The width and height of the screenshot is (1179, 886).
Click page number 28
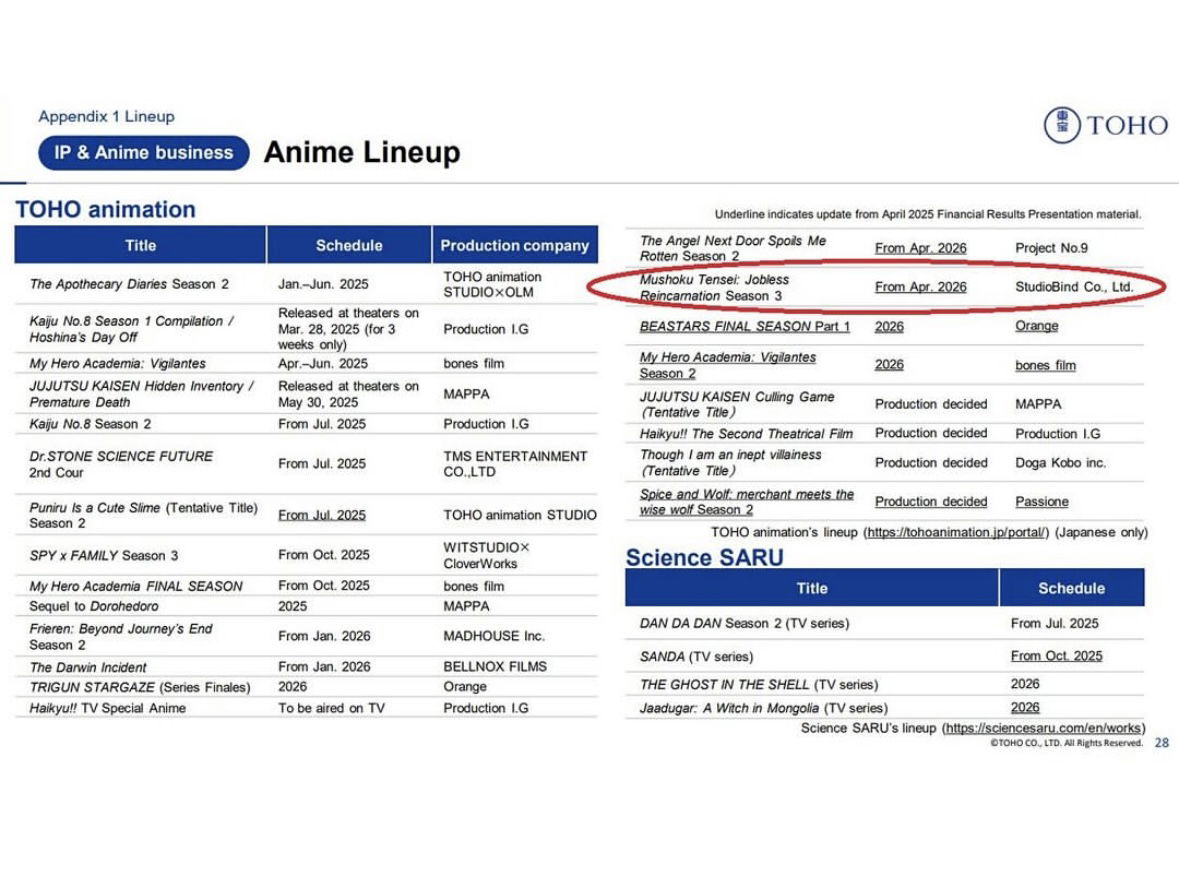click(x=1161, y=742)
